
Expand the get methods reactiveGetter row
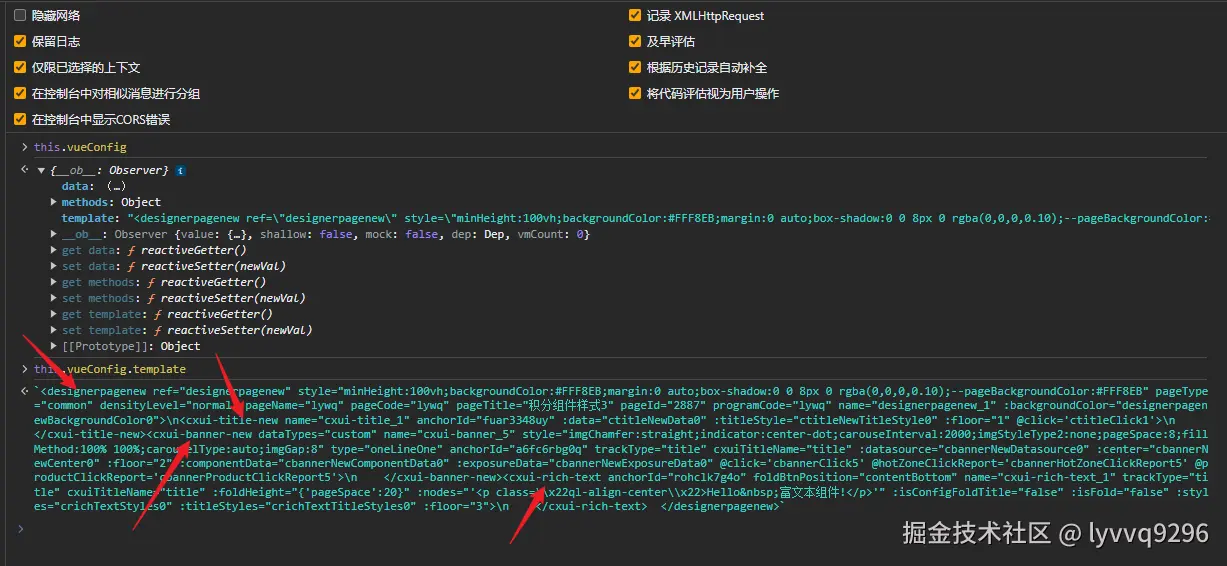[53, 282]
